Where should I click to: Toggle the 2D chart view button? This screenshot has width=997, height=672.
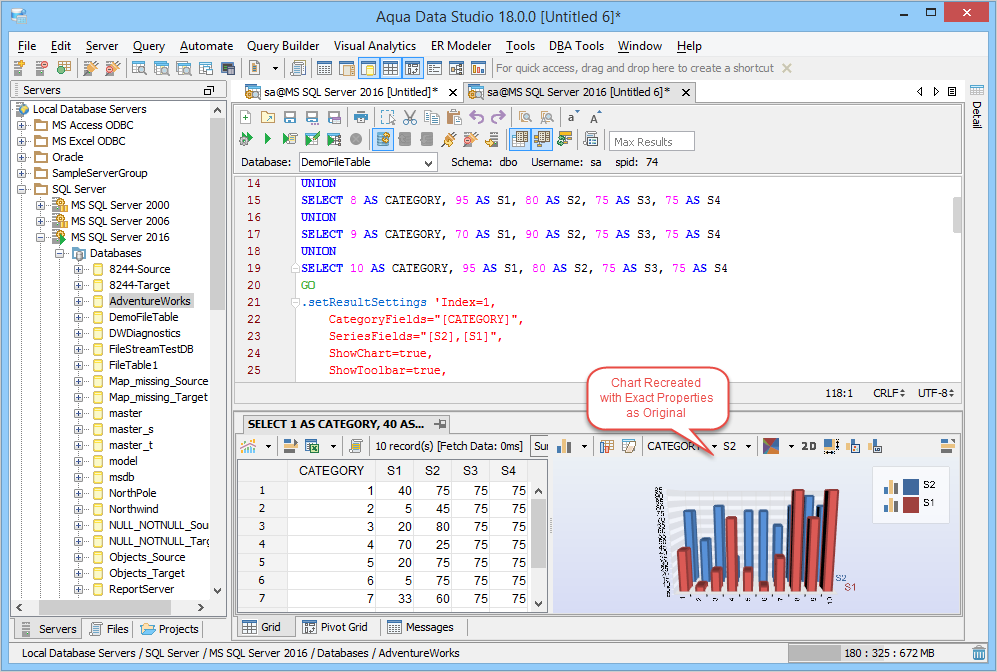809,446
